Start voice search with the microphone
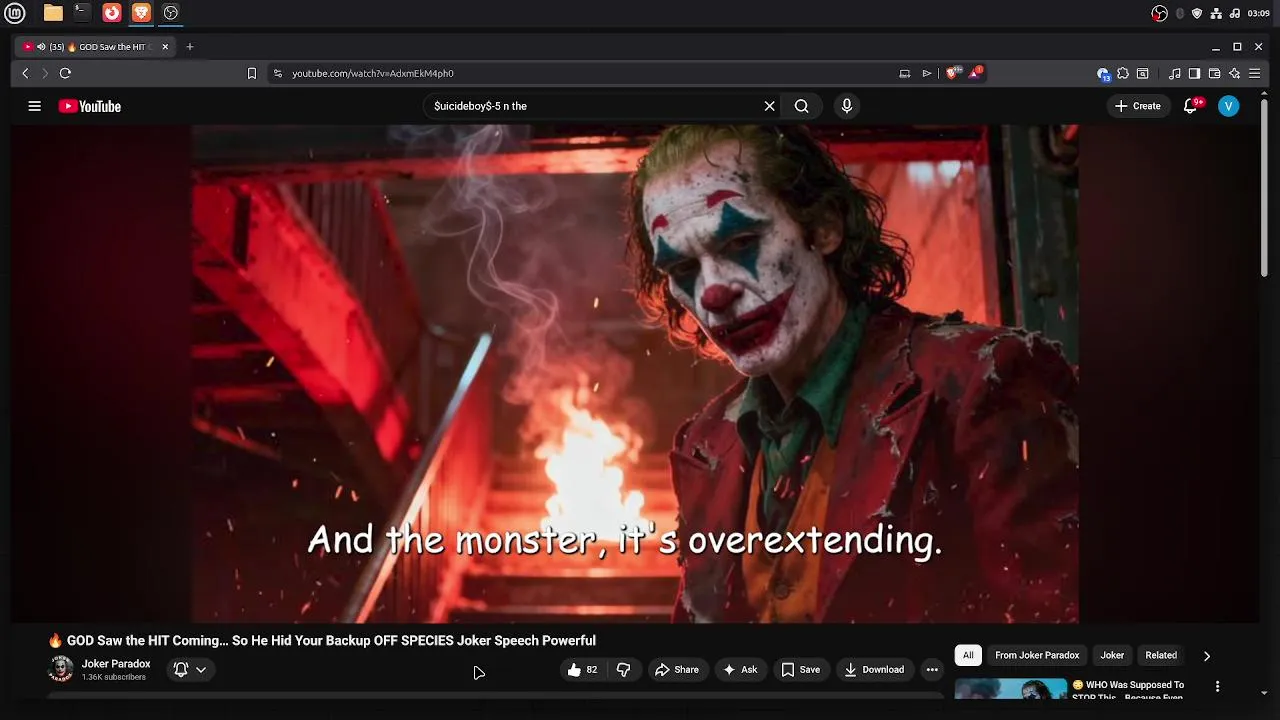The height and width of the screenshot is (720, 1280). click(847, 106)
